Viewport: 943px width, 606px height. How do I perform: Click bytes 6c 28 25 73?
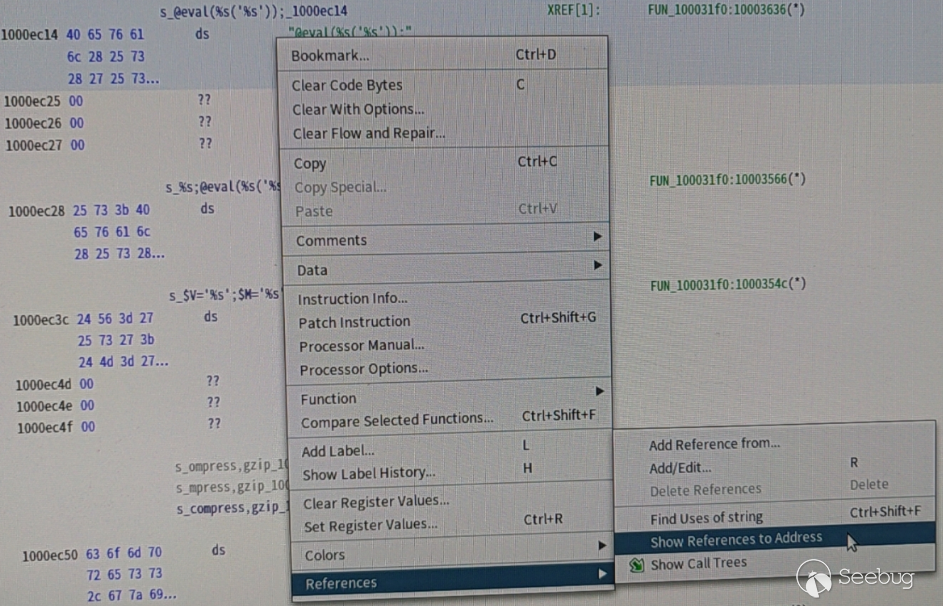(x=106, y=57)
